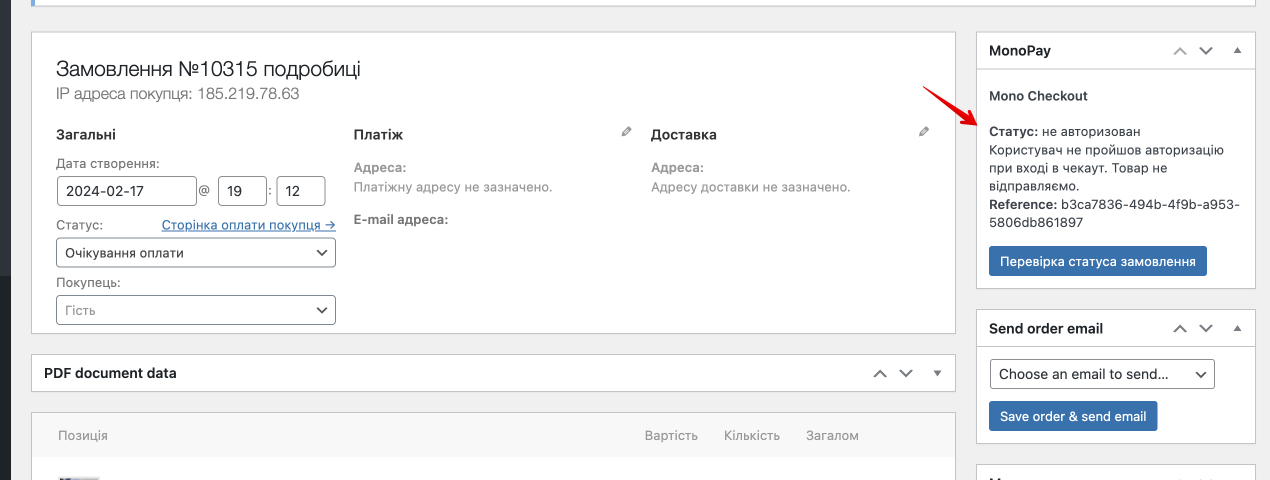The width and height of the screenshot is (1270, 480).
Task: Move Send order email panel up
Action: (1180, 328)
